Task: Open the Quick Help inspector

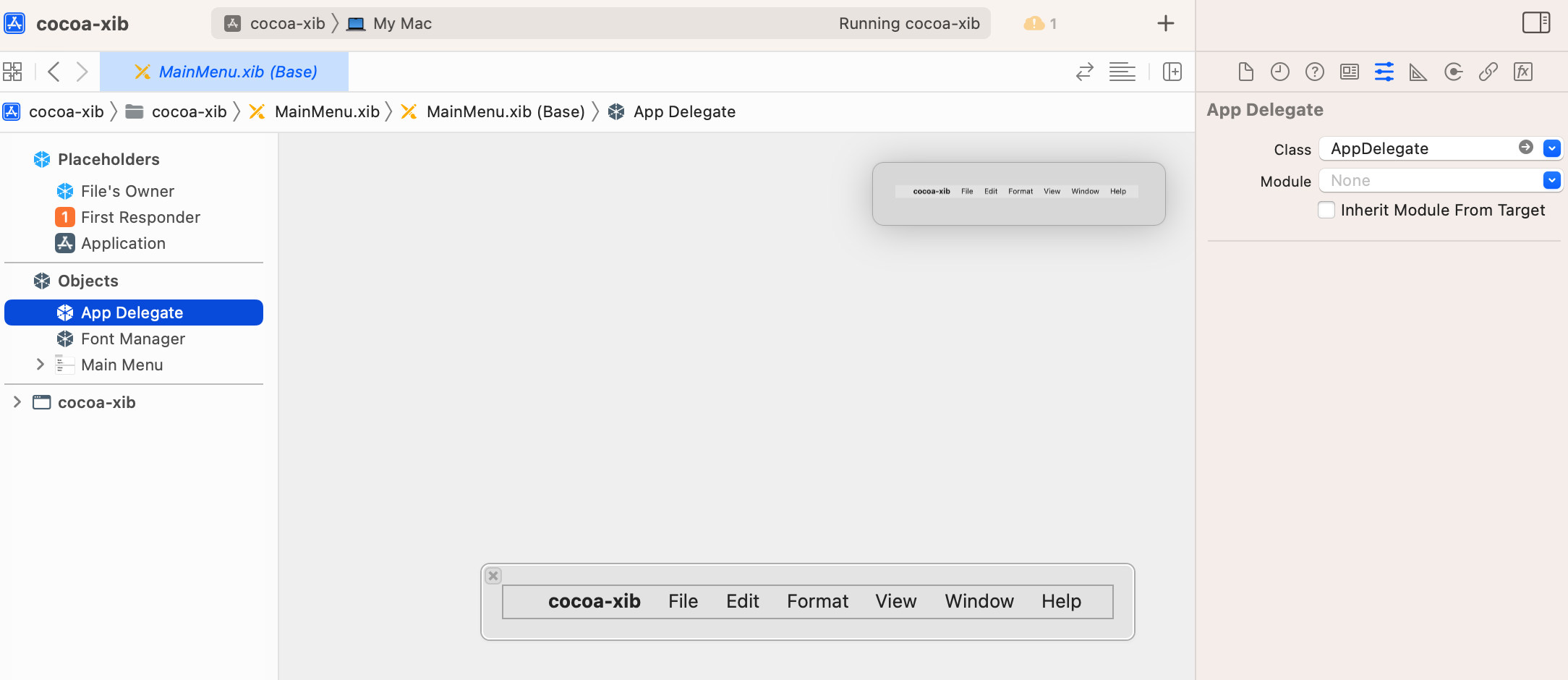Action: 1315,72
